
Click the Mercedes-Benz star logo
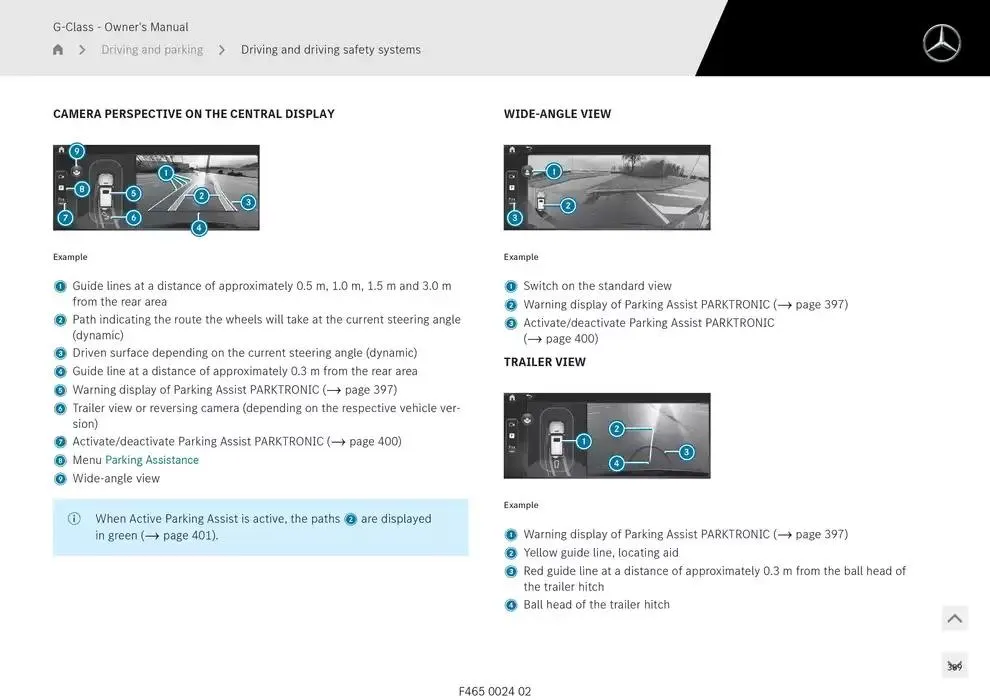(x=941, y=43)
